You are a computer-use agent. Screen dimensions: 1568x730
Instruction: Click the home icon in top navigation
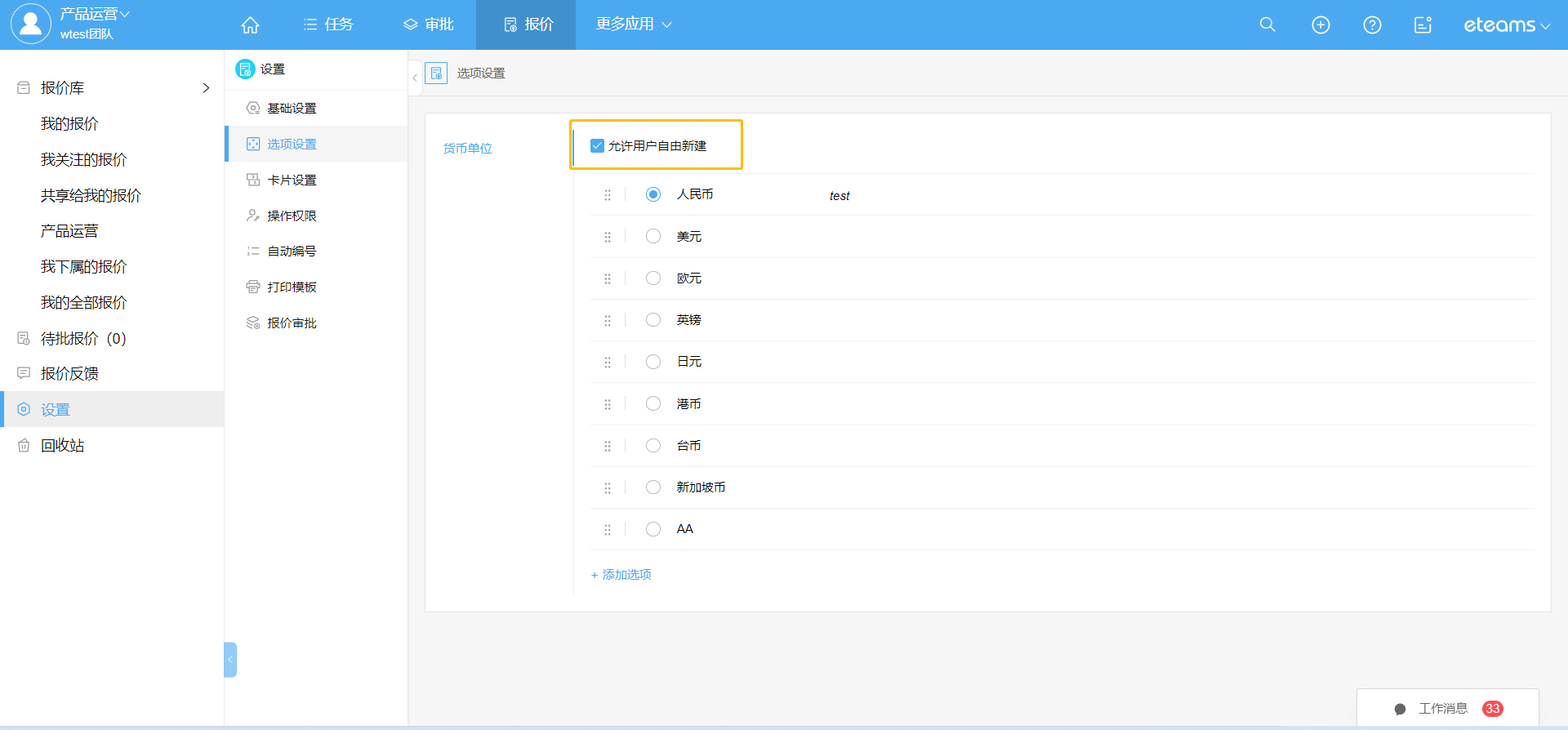(250, 25)
